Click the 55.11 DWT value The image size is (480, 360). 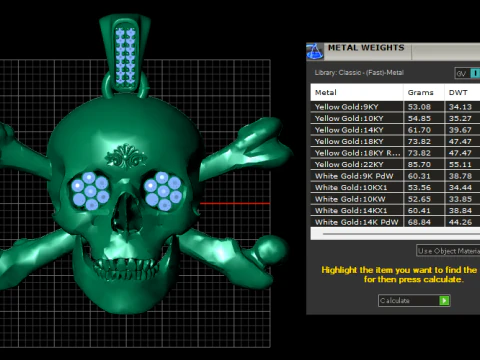click(x=460, y=164)
